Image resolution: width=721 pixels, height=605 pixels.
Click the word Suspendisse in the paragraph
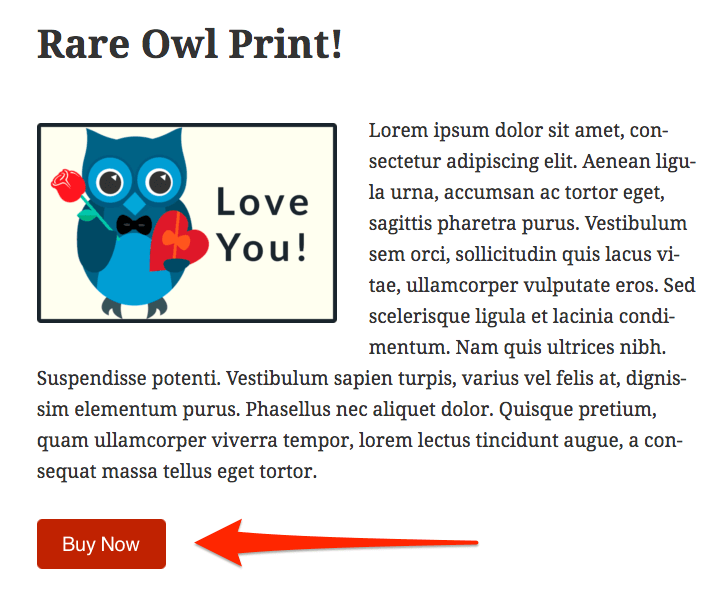tap(91, 379)
